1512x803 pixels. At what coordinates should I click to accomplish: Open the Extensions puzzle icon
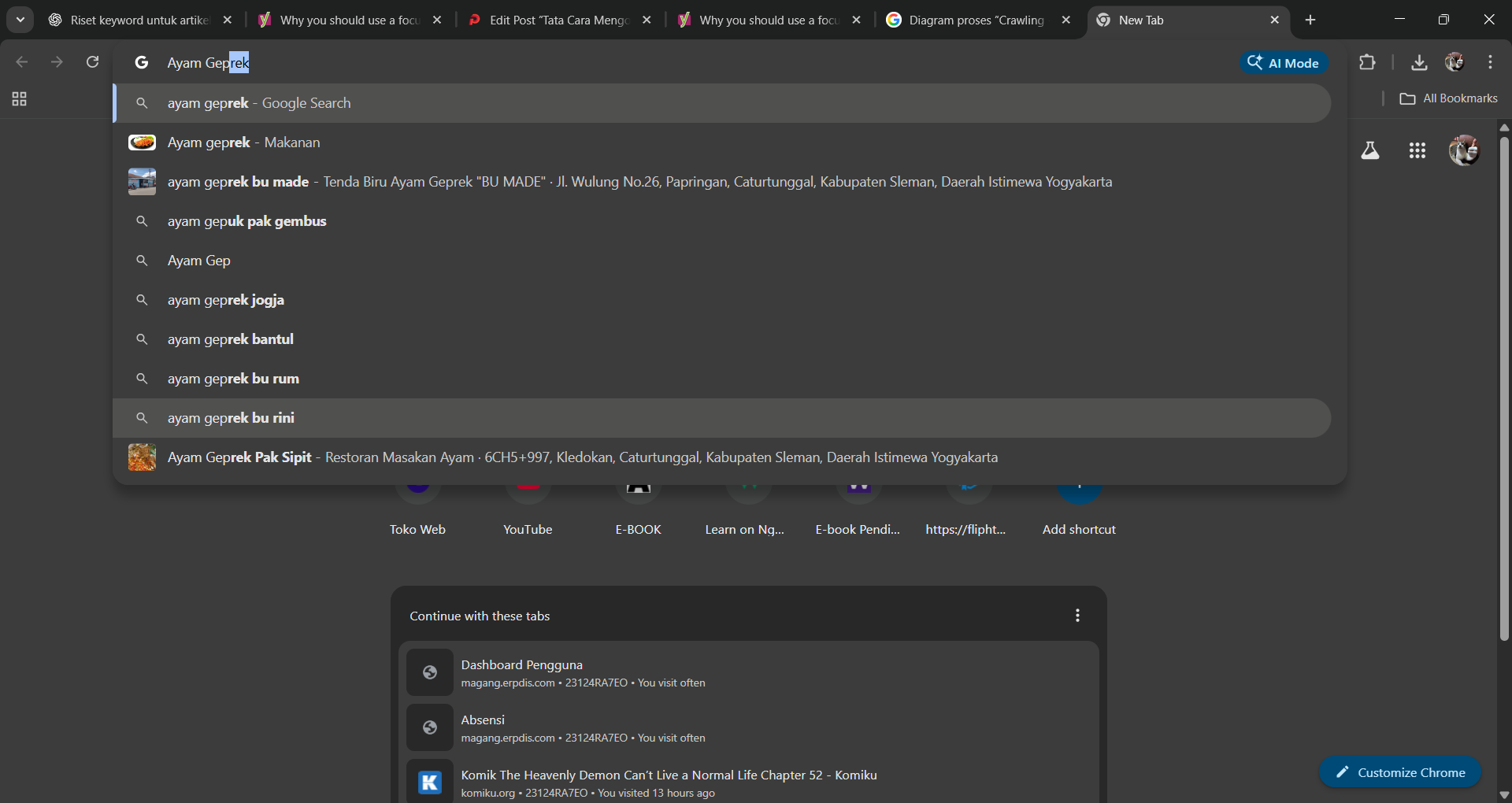pos(1367,62)
